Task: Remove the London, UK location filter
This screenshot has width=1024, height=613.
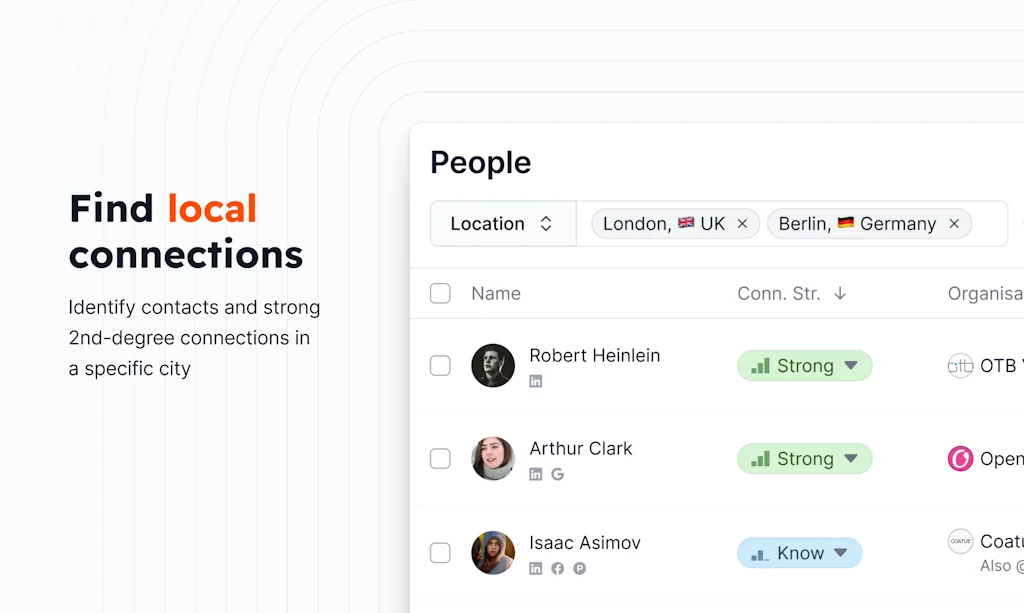Action: coord(742,224)
